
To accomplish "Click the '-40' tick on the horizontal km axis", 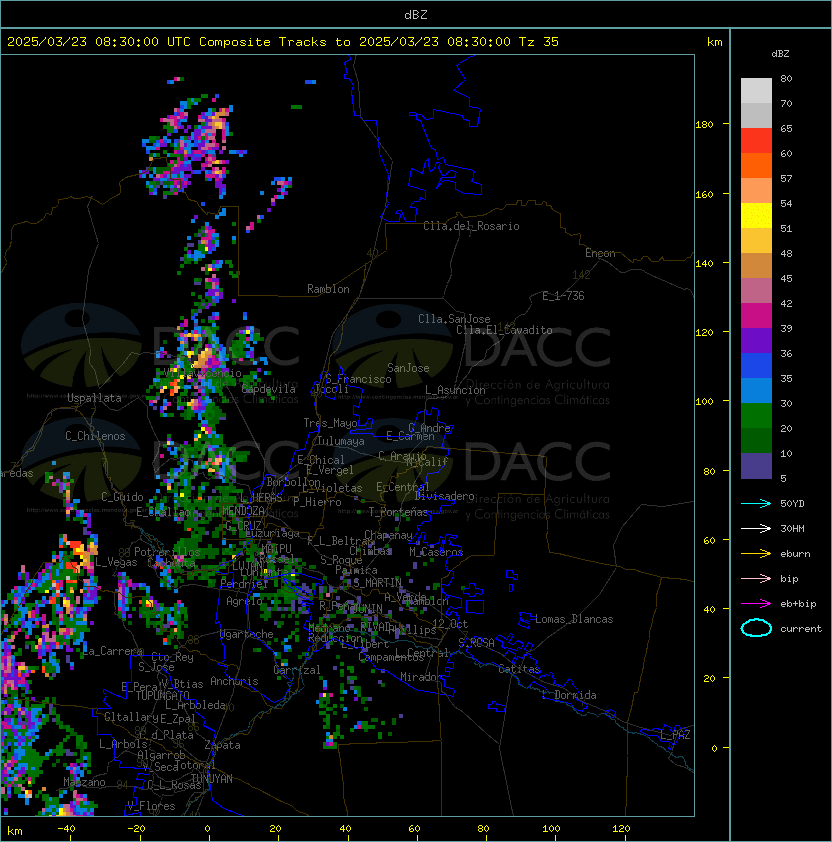I will coord(66,829).
